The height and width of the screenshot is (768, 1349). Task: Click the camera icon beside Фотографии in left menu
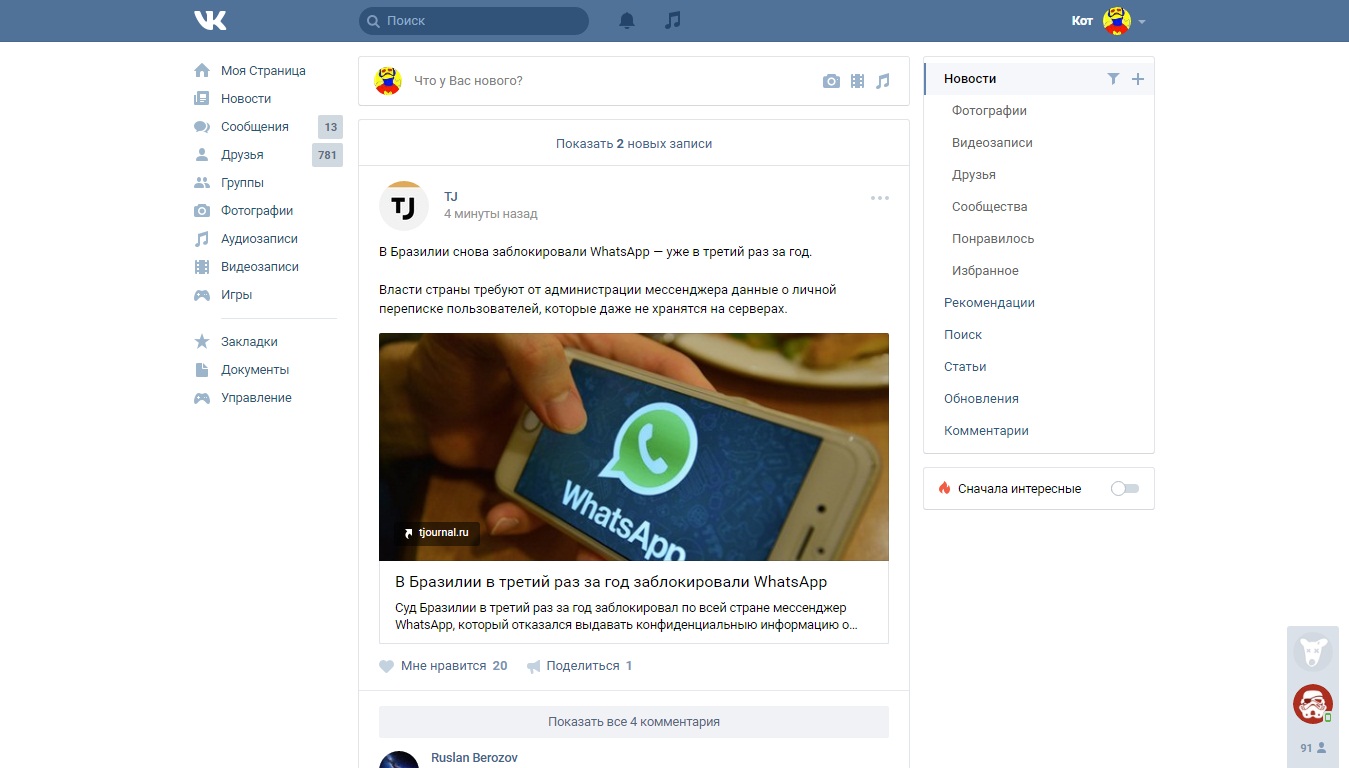[202, 211]
